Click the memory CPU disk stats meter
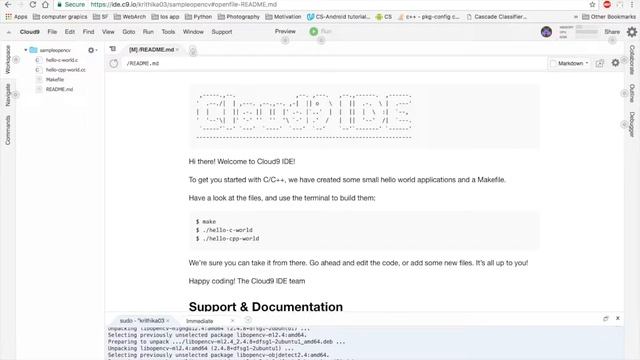Viewport: 640px width, 360px height. (x=578, y=32)
